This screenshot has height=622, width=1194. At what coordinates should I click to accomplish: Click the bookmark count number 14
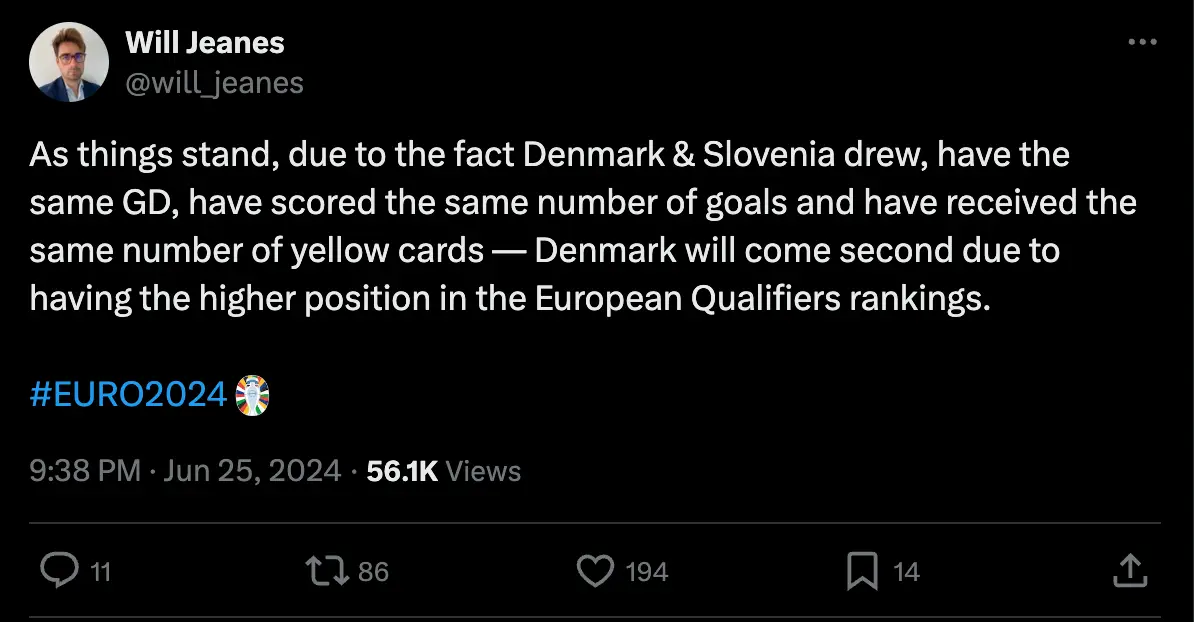pyautogui.click(x=906, y=572)
